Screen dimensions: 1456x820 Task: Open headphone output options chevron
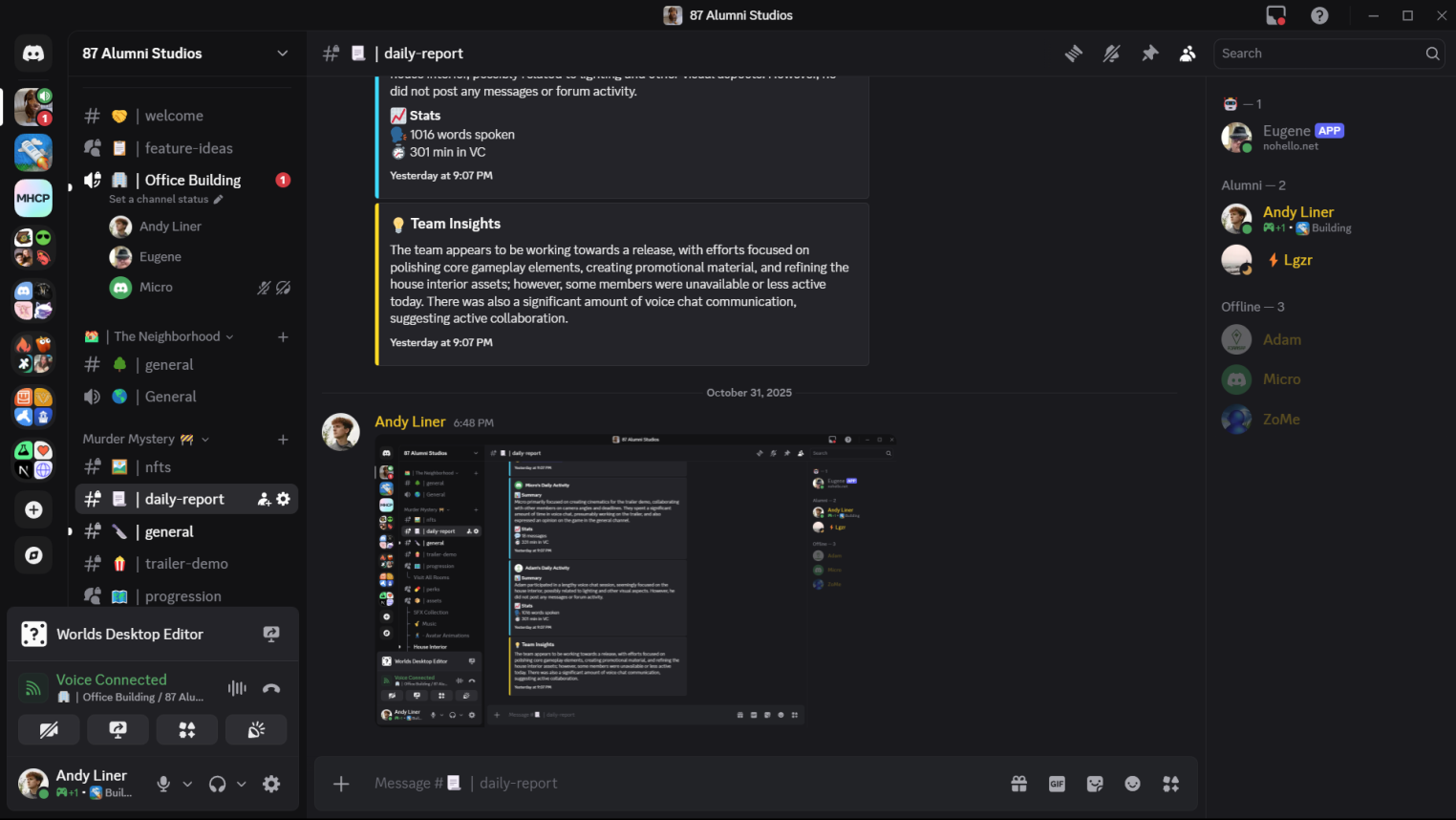click(242, 784)
